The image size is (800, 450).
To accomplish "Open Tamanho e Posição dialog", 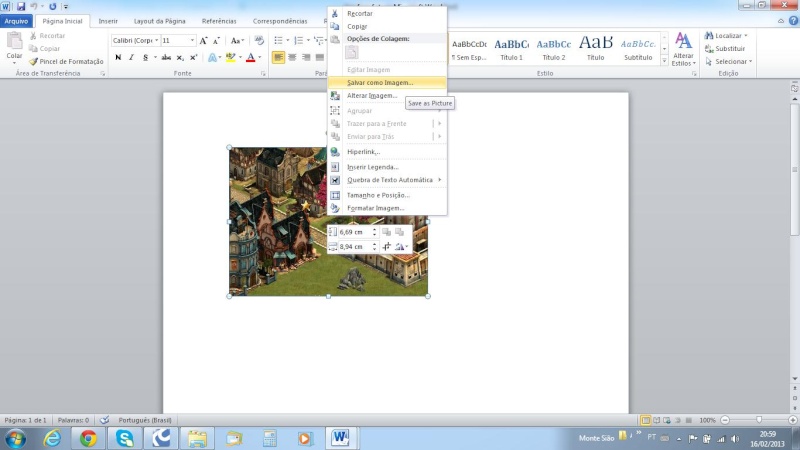I will pyautogui.click(x=387, y=195).
